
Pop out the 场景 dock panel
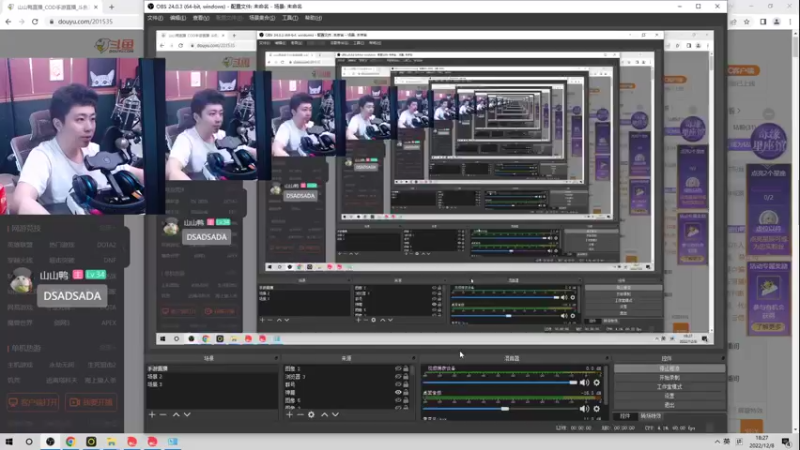pos(276,358)
